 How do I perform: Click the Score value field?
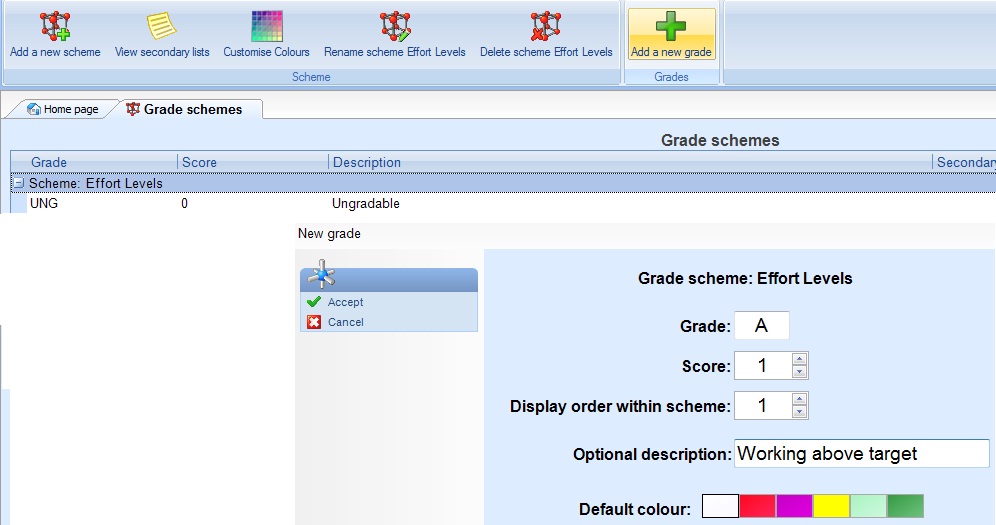[763, 366]
